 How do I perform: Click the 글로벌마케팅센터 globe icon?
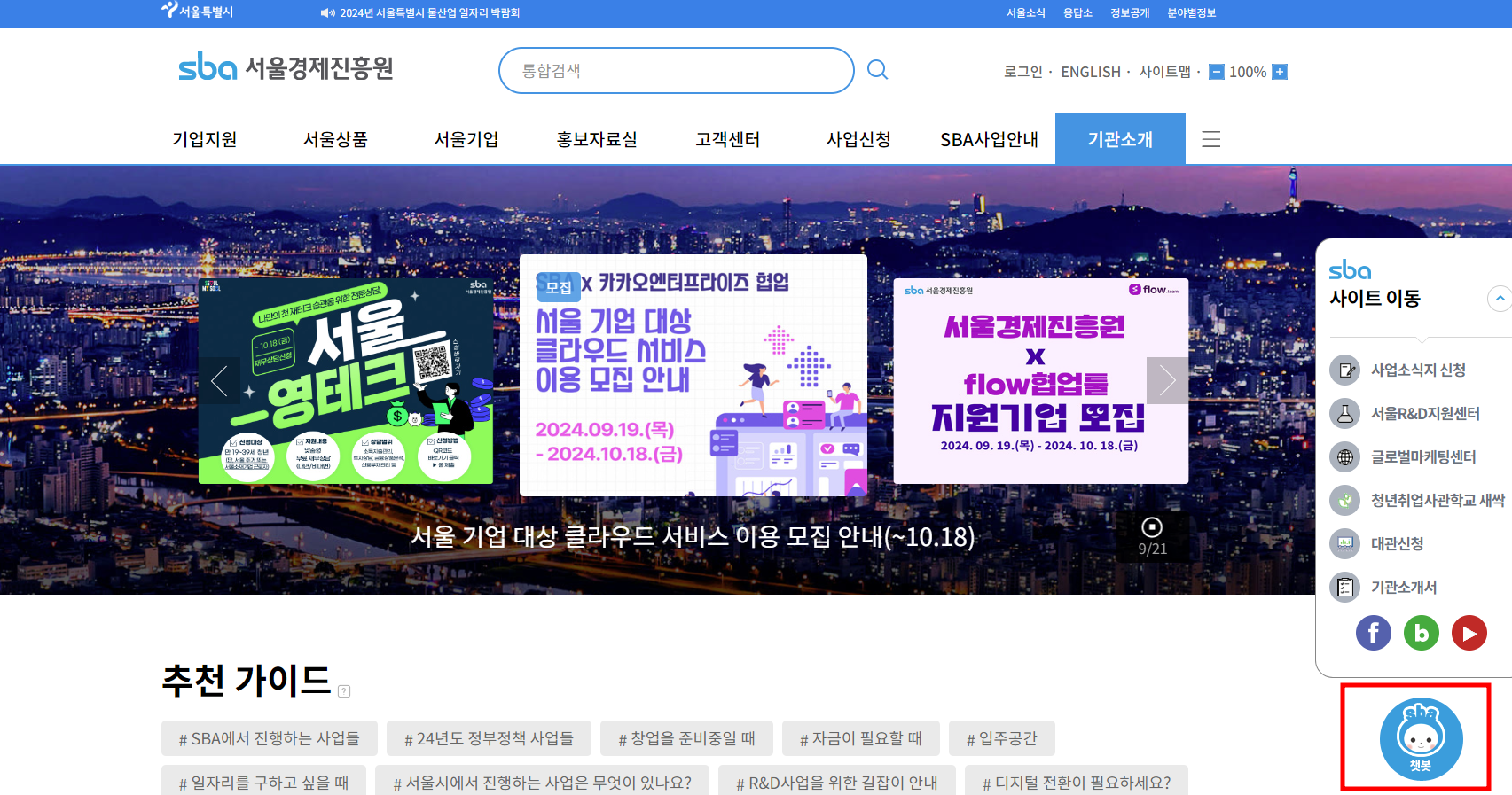coord(1345,456)
